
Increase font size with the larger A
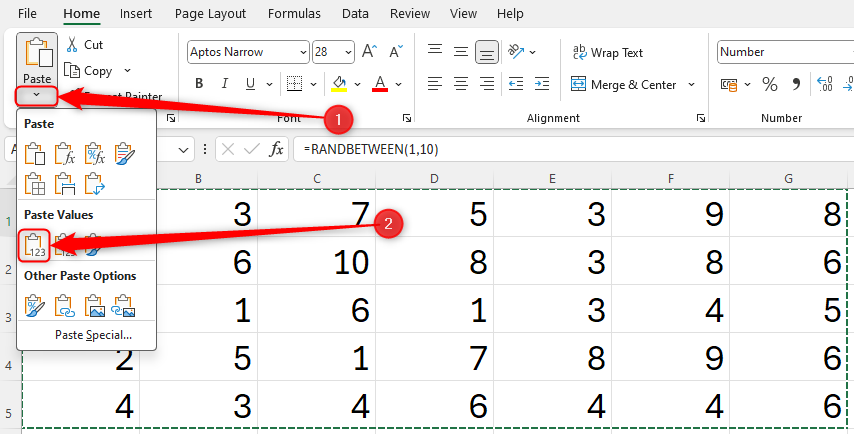(x=369, y=52)
